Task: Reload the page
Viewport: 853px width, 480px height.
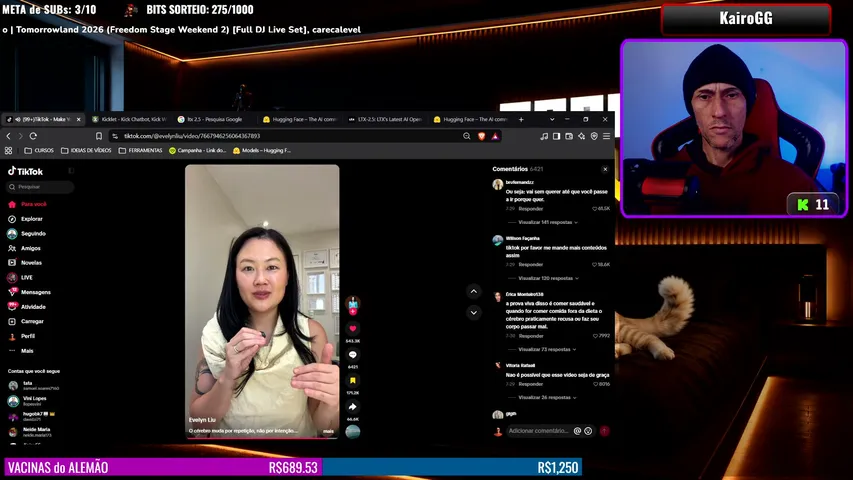Action: (33, 136)
